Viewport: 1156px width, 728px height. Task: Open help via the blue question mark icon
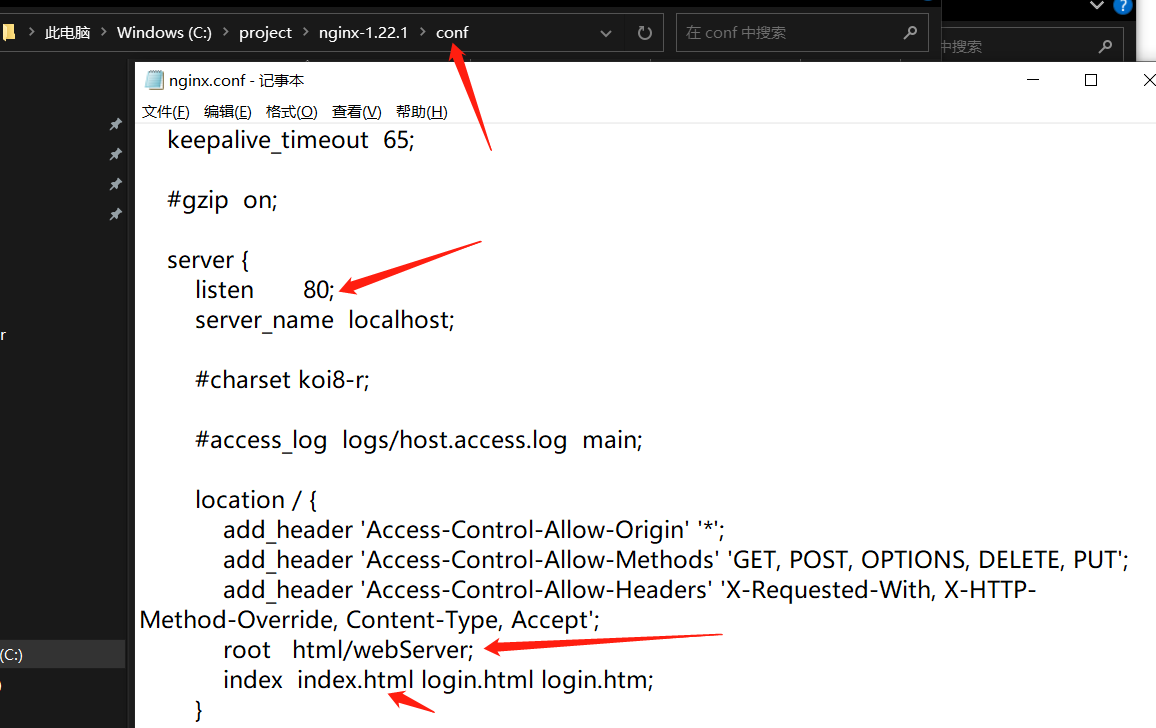(x=1124, y=6)
